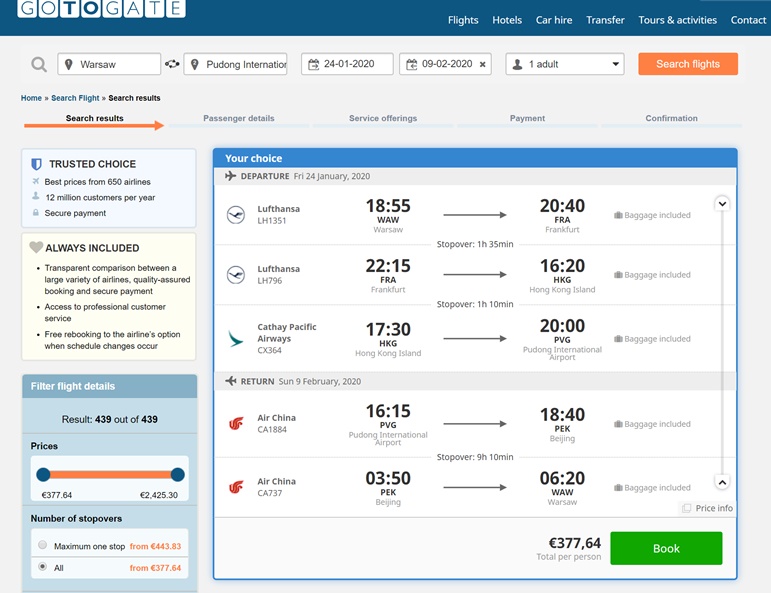Click the Air China logo for CA1884
The image size is (771, 593).
pos(236,423)
